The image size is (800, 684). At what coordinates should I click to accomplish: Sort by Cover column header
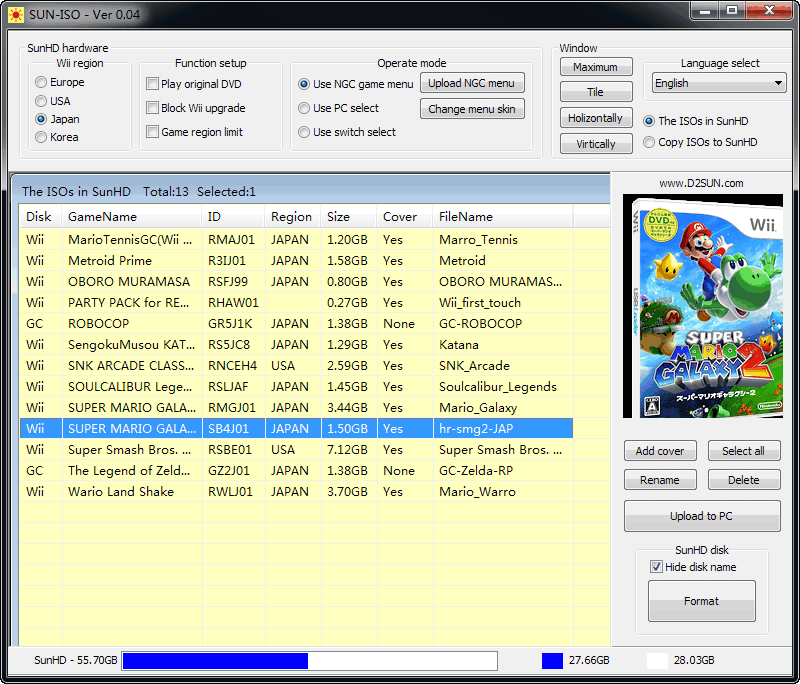[405, 217]
